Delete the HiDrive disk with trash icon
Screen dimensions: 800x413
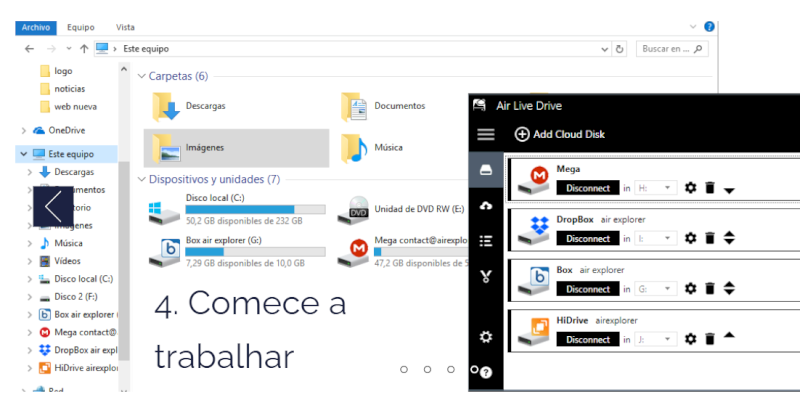pyautogui.click(x=710, y=339)
